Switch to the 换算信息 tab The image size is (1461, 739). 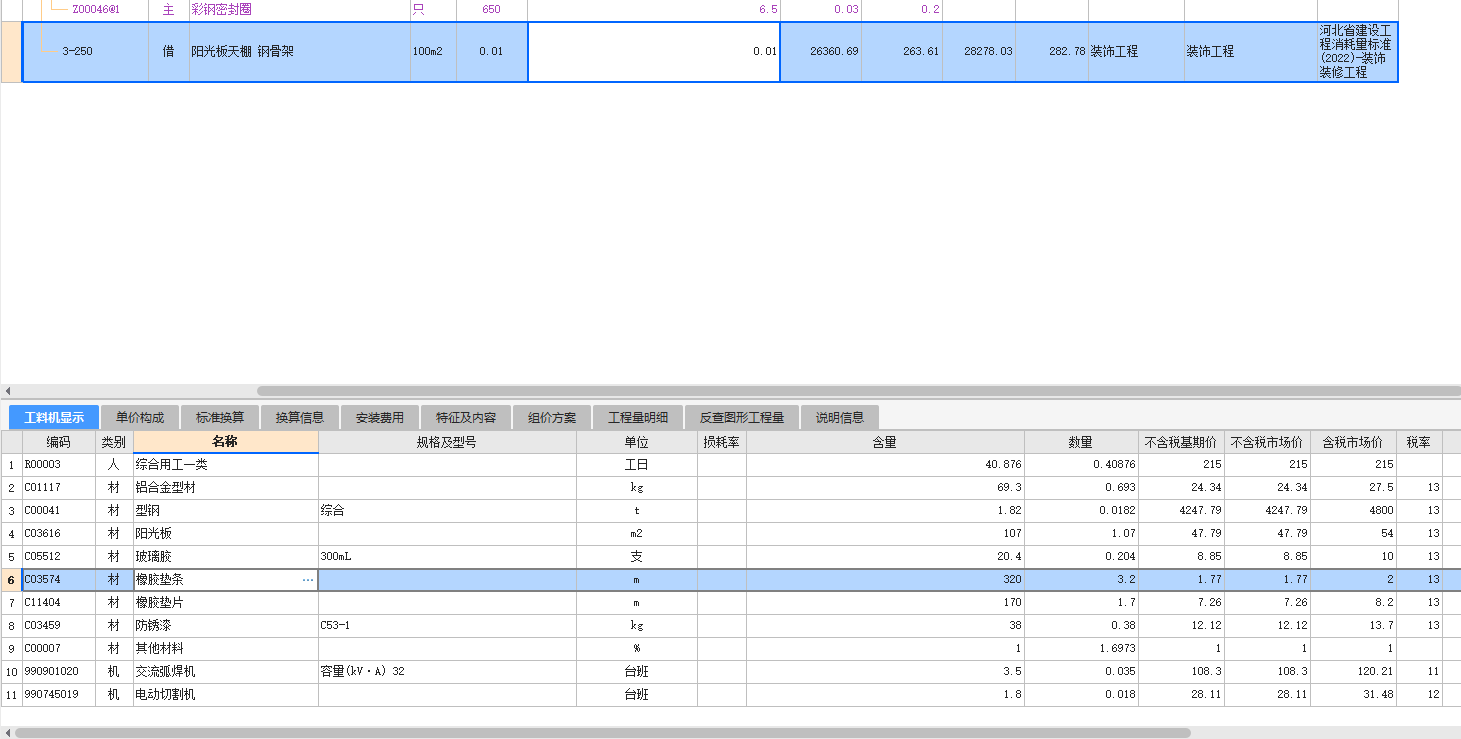pos(300,417)
